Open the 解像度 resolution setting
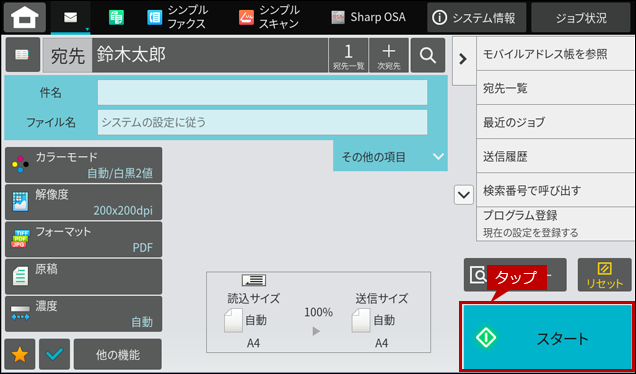The image size is (636, 374). pyautogui.click(x=84, y=202)
